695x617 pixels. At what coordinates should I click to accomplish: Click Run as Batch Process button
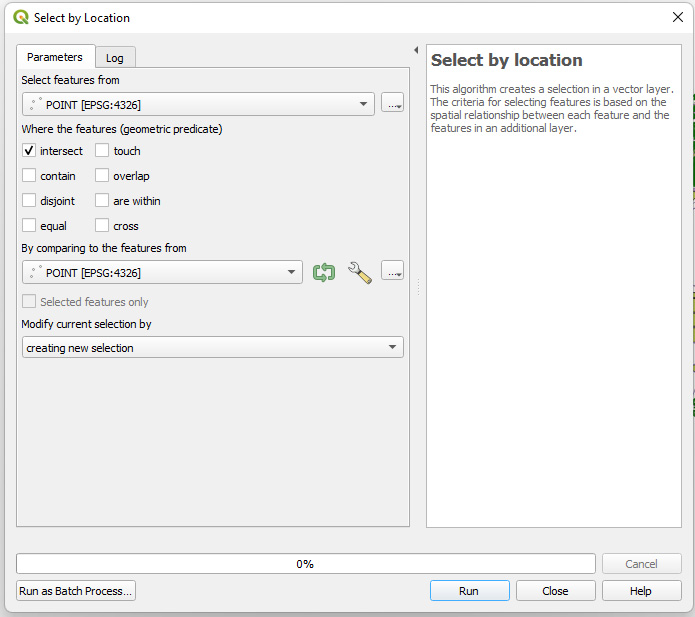click(76, 591)
